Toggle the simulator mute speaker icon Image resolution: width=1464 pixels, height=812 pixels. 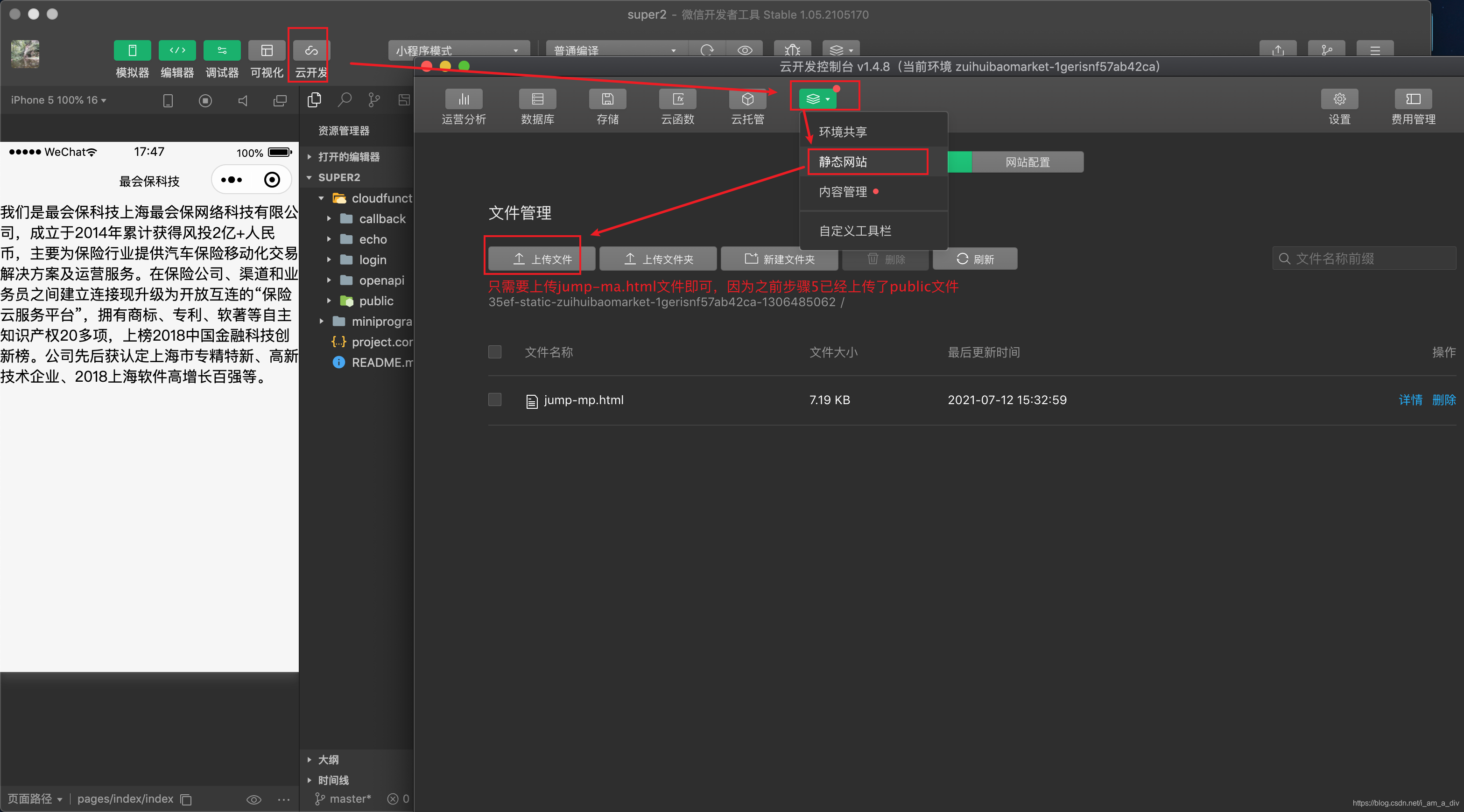click(x=243, y=101)
